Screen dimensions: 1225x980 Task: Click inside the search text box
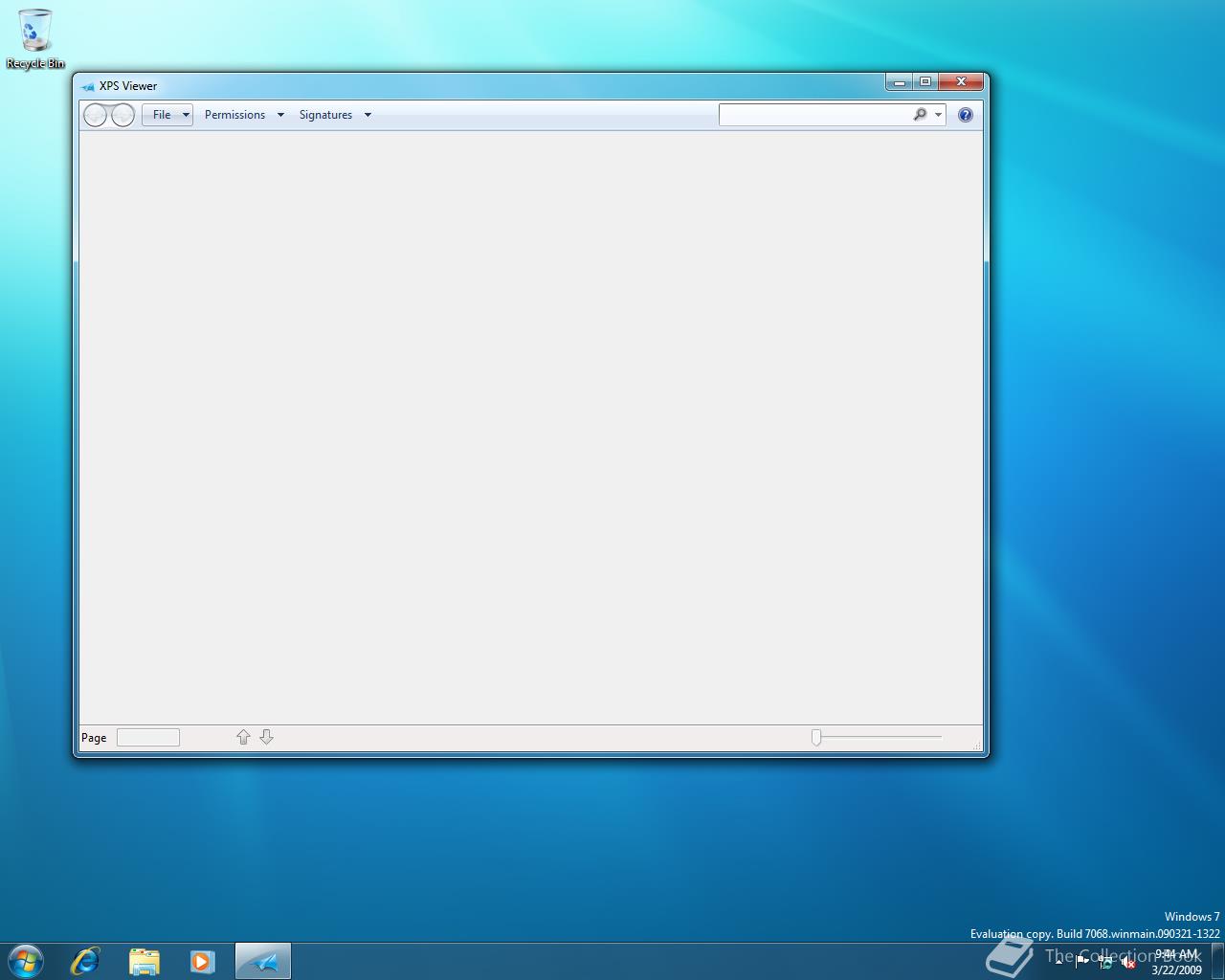pyautogui.click(x=814, y=115)
